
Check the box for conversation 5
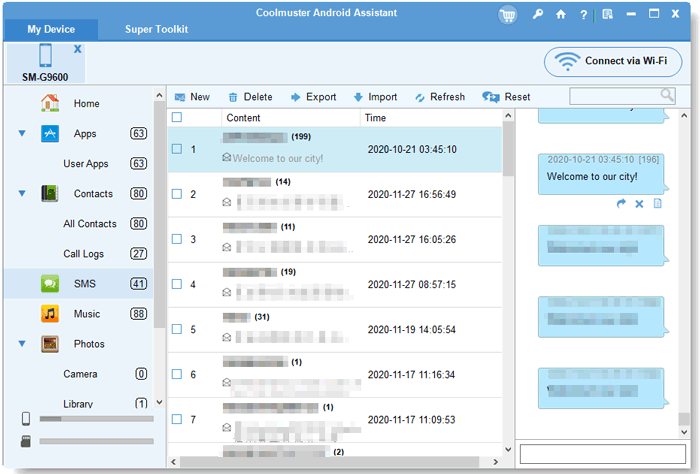point(177,329)
